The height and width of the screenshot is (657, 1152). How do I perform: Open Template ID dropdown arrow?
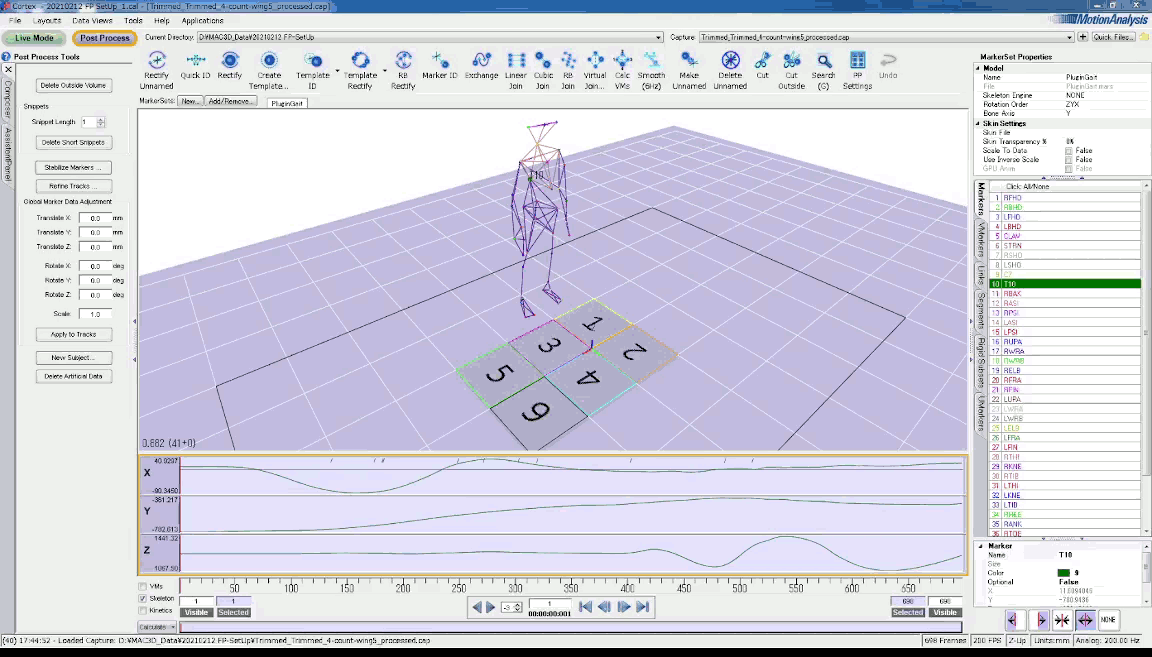(x=337, y=71)
